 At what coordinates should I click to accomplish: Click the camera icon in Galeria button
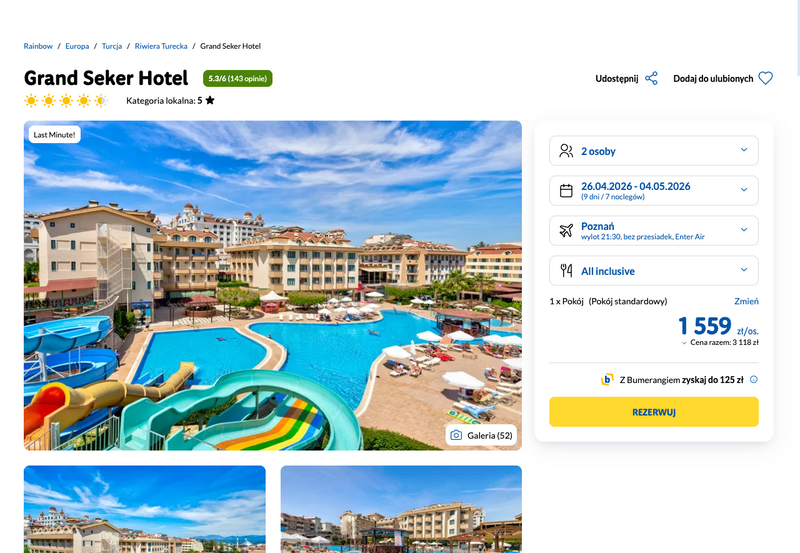pyautogui.click(x=456, y=435)
